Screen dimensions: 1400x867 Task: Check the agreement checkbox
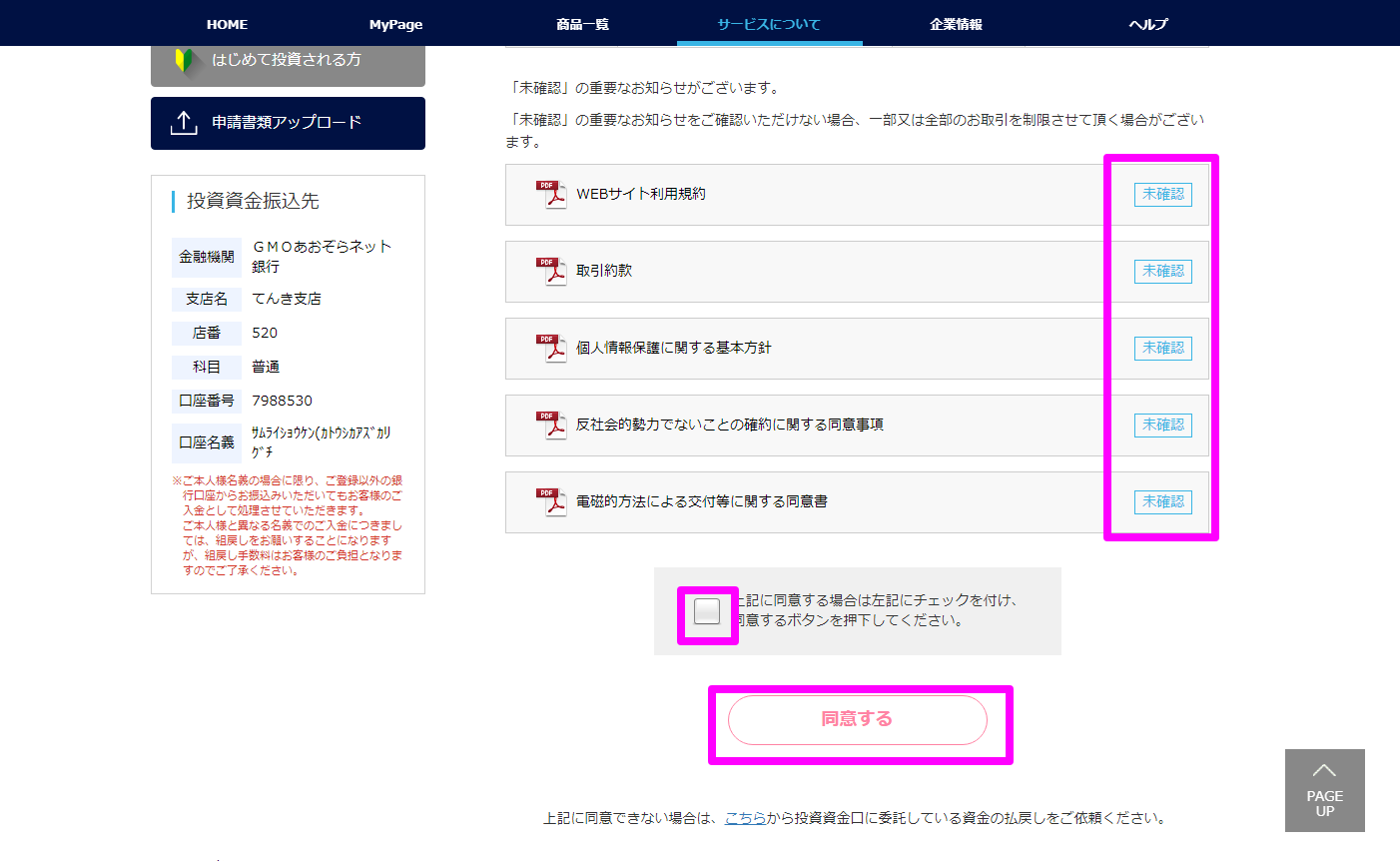coord(707,611)
